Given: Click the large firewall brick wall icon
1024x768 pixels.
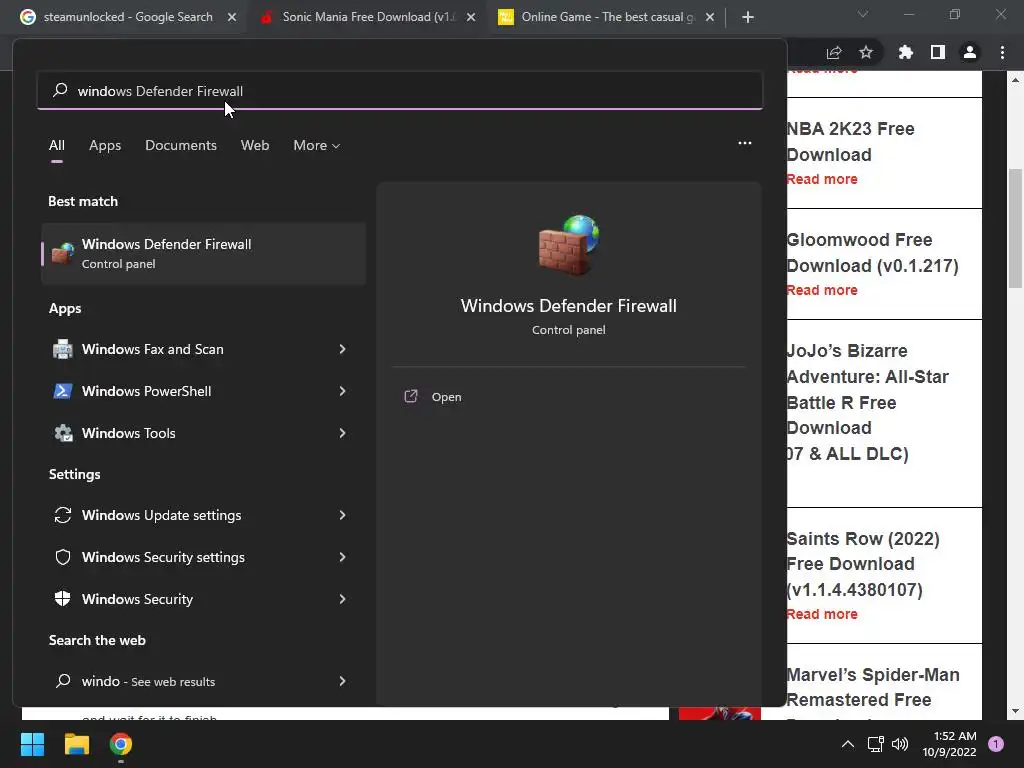Looking at the screenshot, I should pyautogui.click(x=569, y=245).
